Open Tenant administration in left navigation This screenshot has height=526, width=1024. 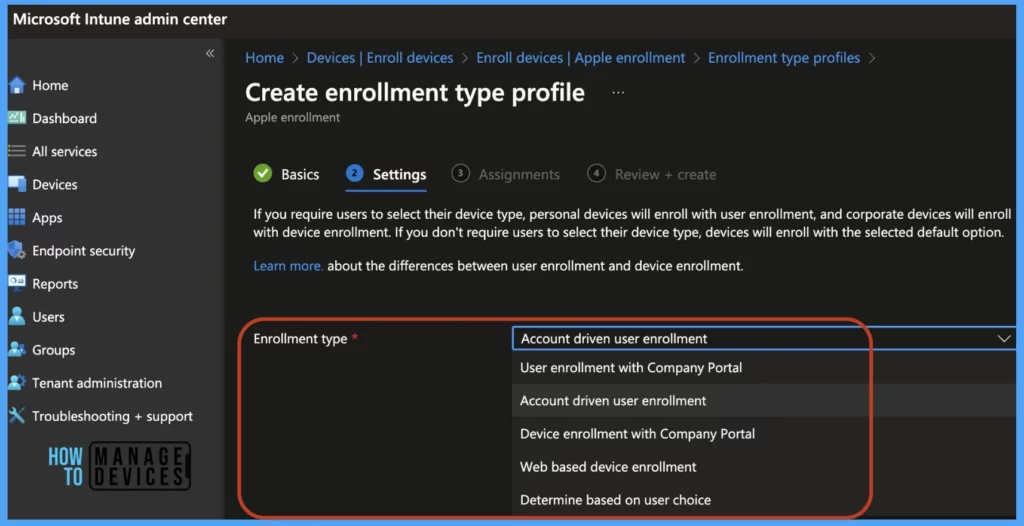97,383
